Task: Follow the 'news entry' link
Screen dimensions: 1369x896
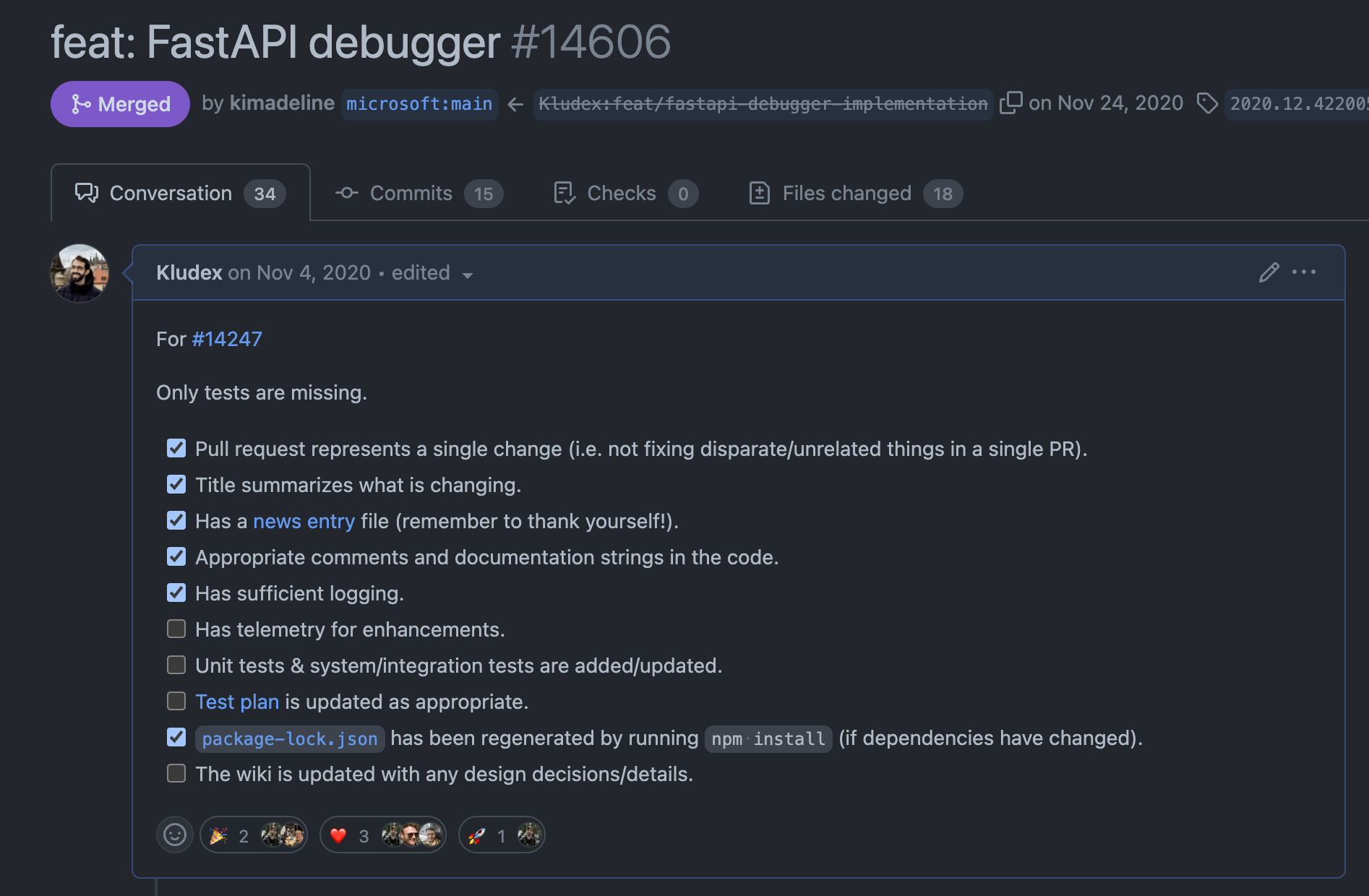Action: click(304, 521)
